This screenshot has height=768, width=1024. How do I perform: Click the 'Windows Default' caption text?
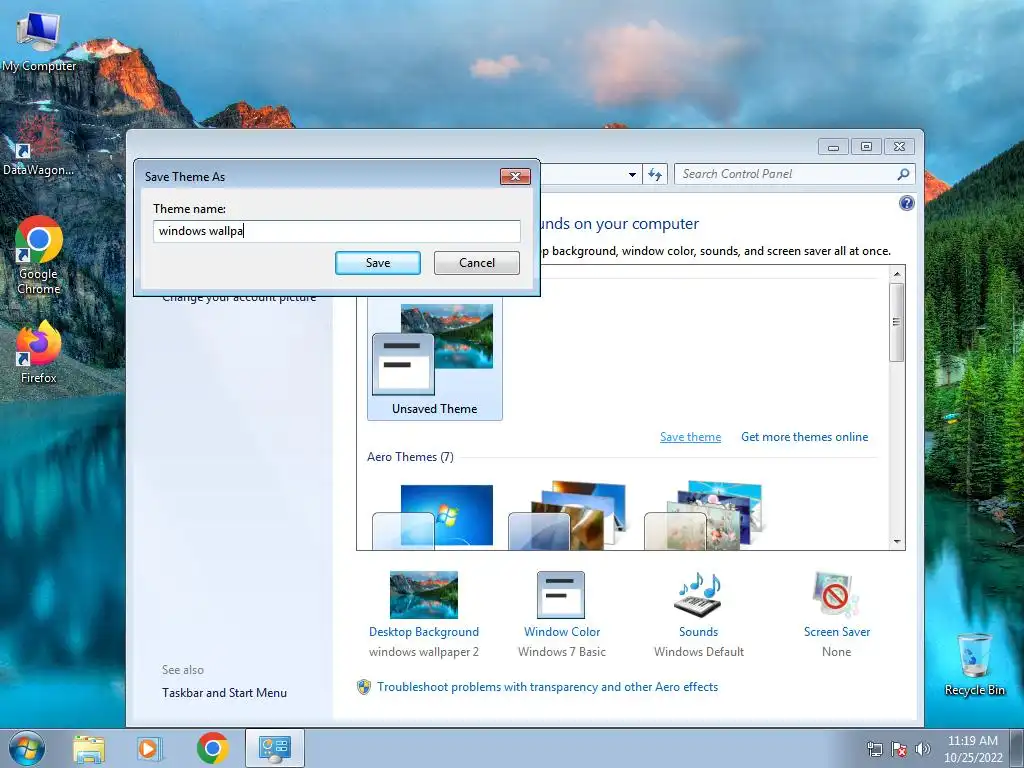point(699,652)
